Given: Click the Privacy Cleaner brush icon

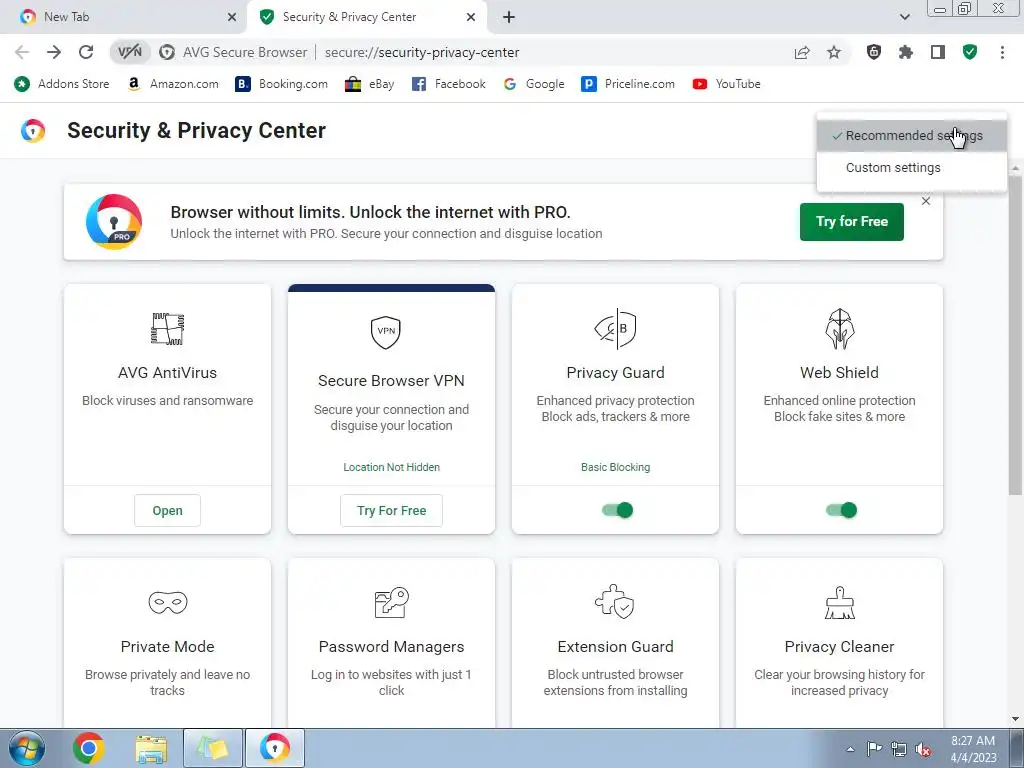Looking at the screenshot, I should [839, 602].
